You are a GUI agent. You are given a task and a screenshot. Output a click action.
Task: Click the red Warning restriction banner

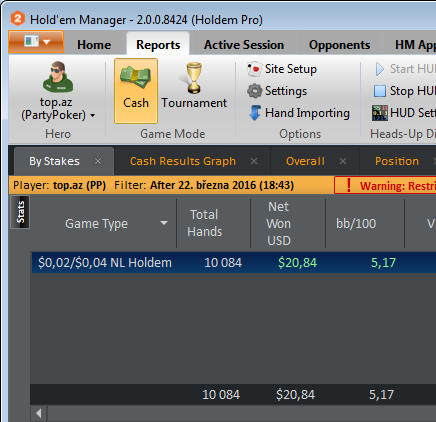385,185
